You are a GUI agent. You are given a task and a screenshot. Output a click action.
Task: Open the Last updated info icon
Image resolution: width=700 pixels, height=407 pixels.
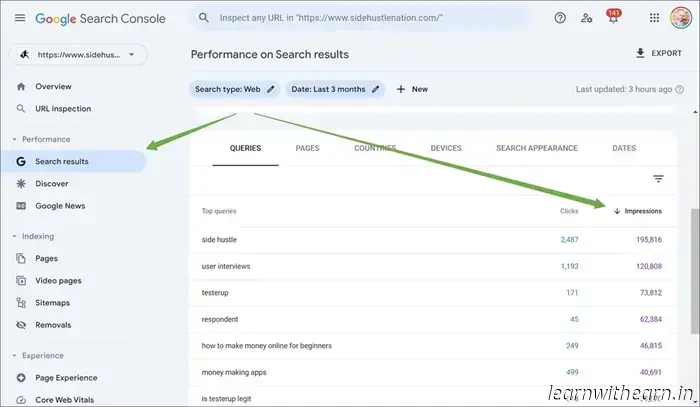coord(679,89)
